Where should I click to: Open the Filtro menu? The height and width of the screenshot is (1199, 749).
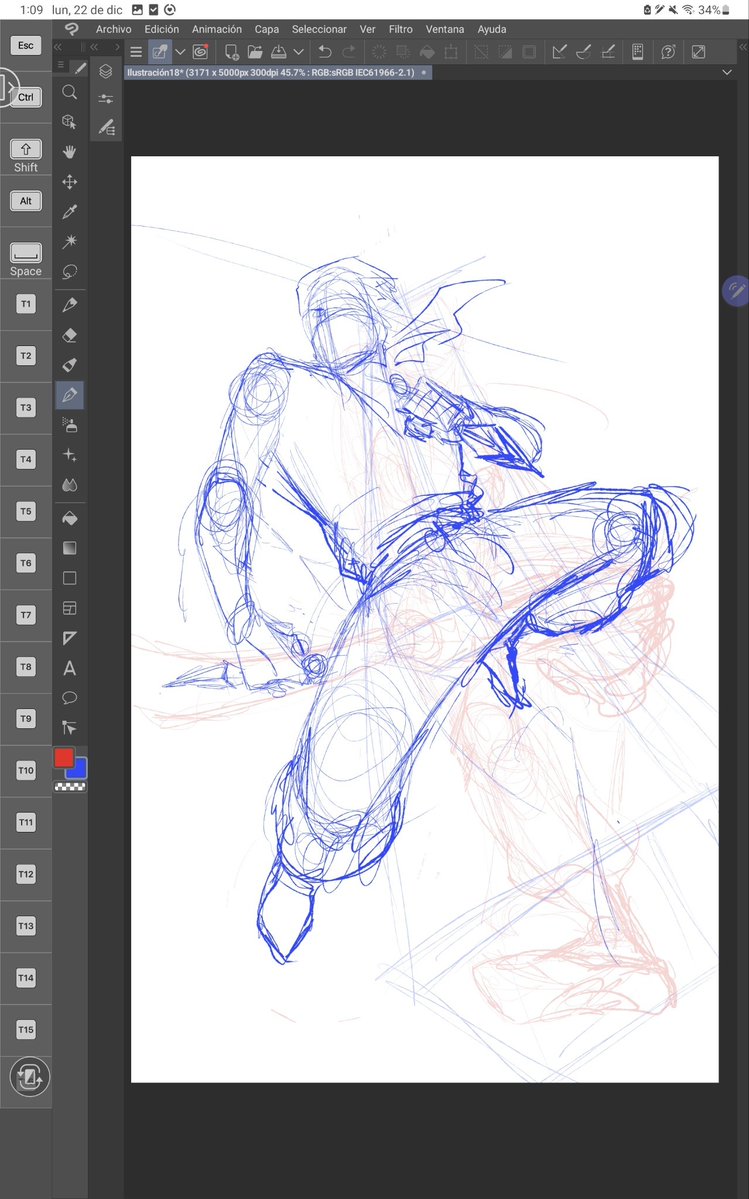tap(400, 29)
